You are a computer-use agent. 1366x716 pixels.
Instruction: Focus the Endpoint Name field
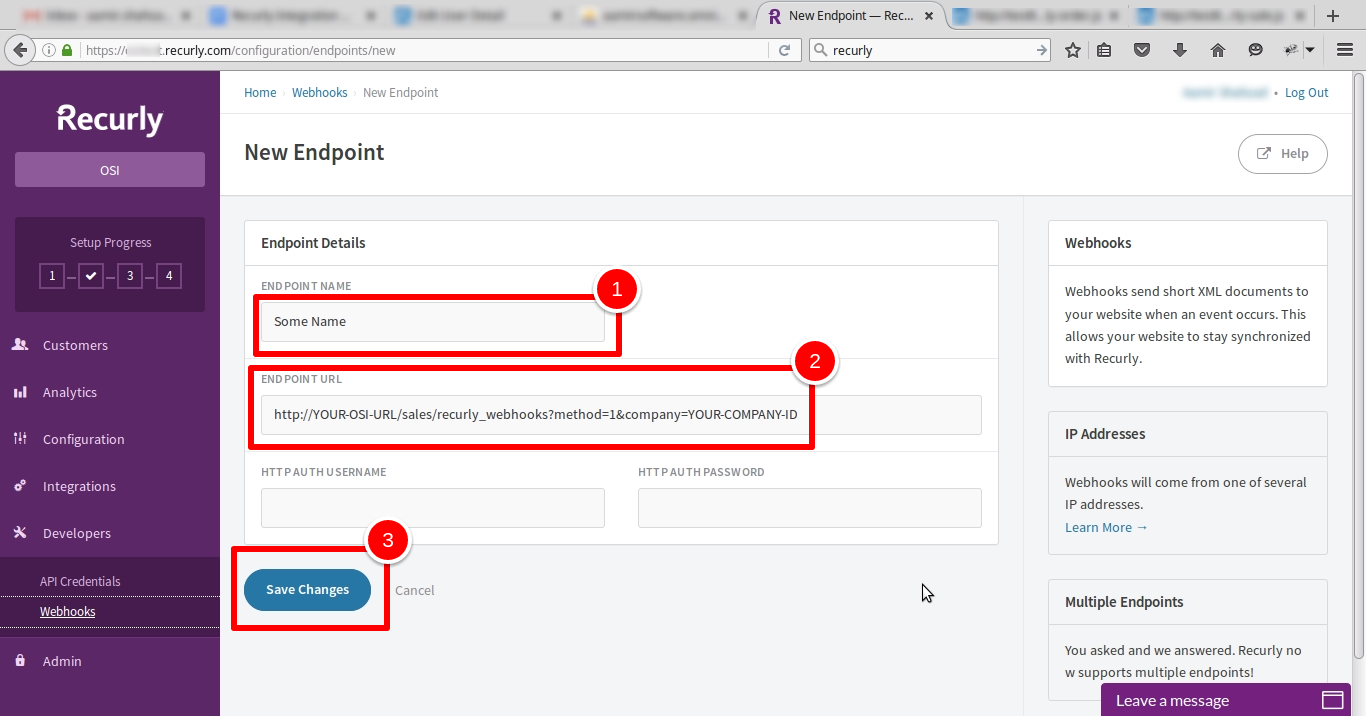[433, 322]
